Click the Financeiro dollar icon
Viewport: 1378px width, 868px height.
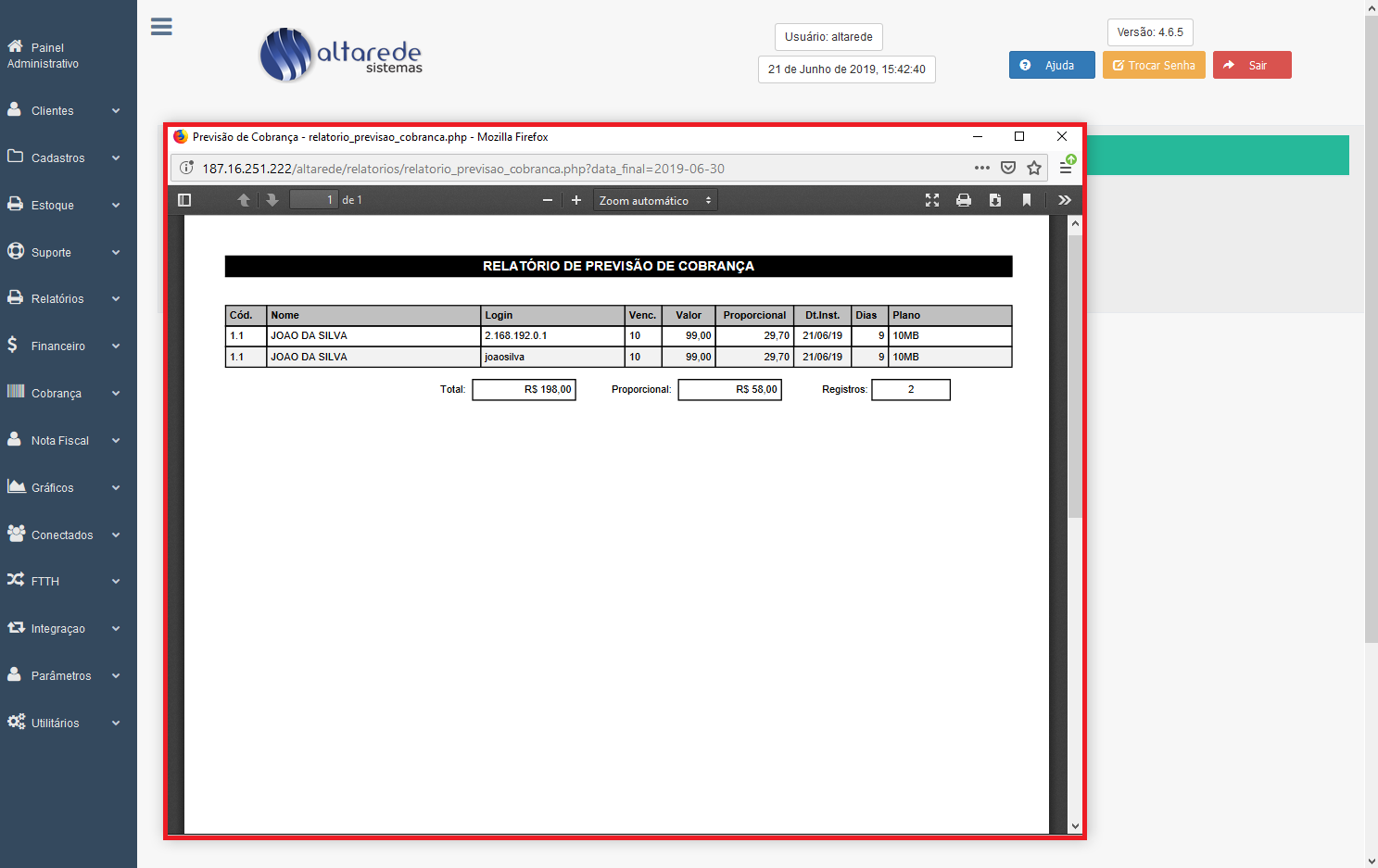[x=12, y=345]
